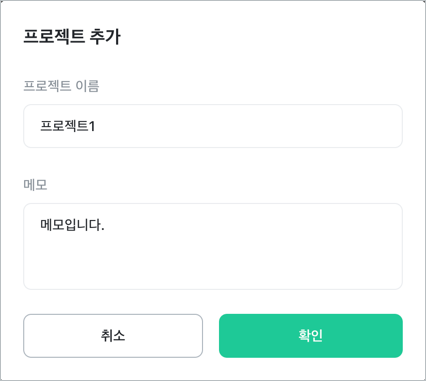Click the word 추가 in the title
Image resolution: width=426 pixels, height=381 pixels.
click(x=105, y=36)
